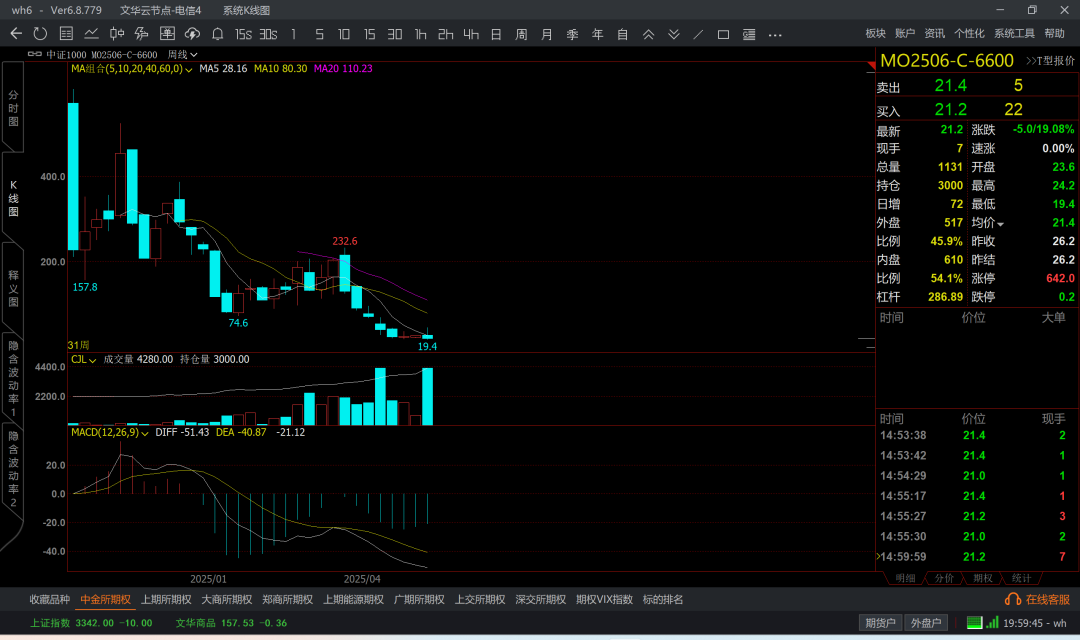Click the cloud sync toolbar icon
This screenshot has height=640, width=1080.
click(193, 34)
